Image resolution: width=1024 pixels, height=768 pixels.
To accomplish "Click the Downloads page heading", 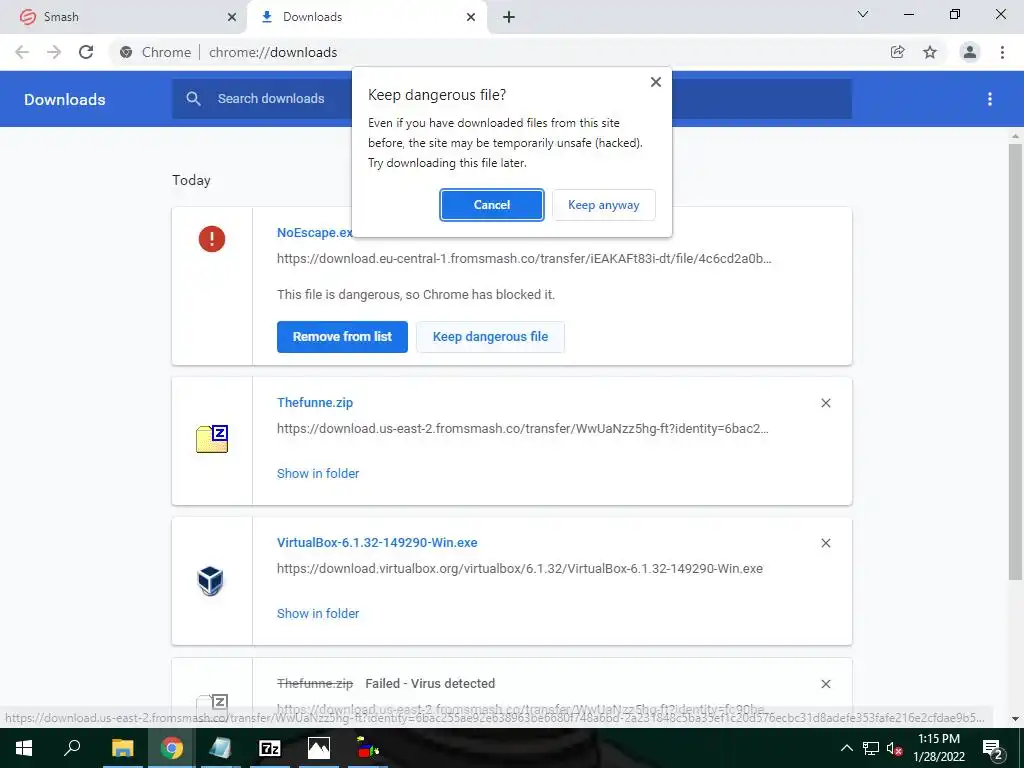I will 65,99.
